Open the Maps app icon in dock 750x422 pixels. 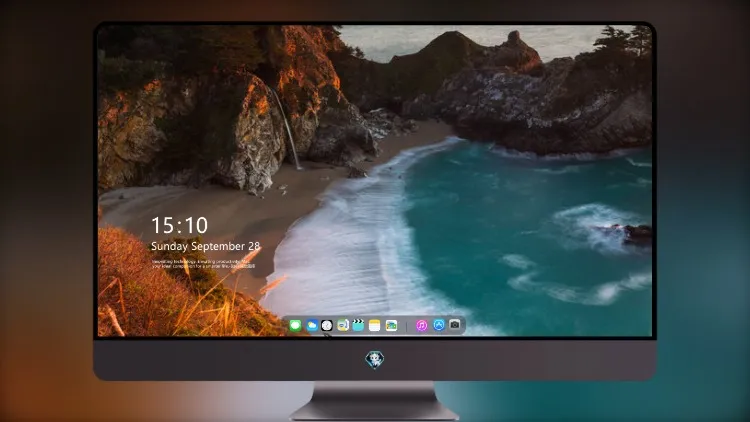[x=342, y=326]
